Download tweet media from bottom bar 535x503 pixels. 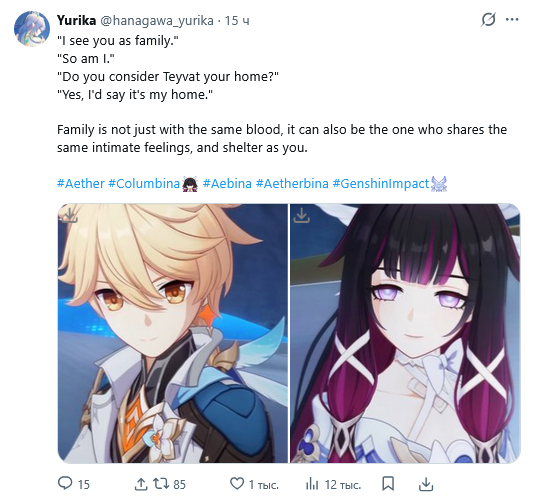click(x=426, y=484)
